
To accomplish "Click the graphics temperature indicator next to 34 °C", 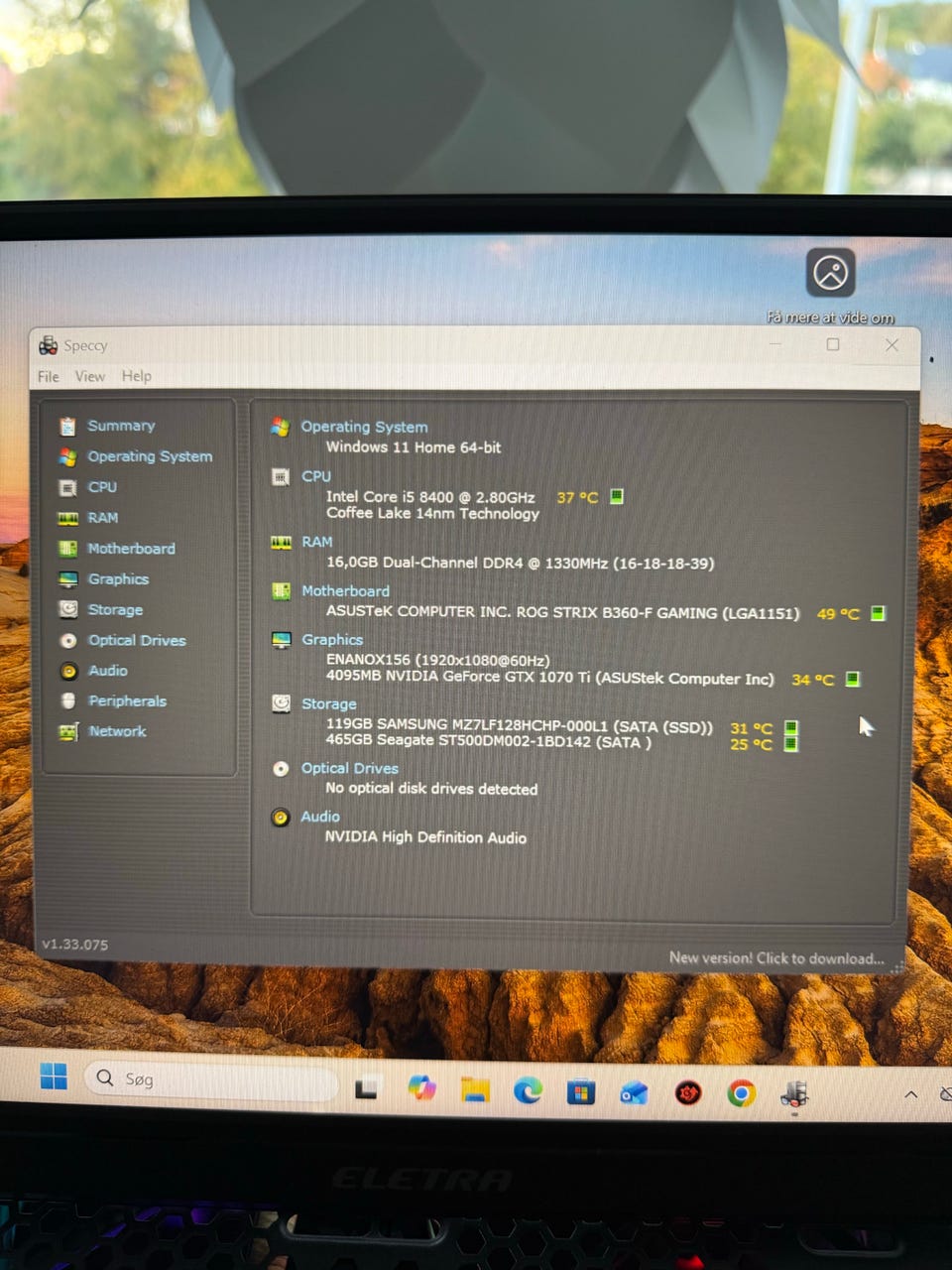I will point(853,679).
